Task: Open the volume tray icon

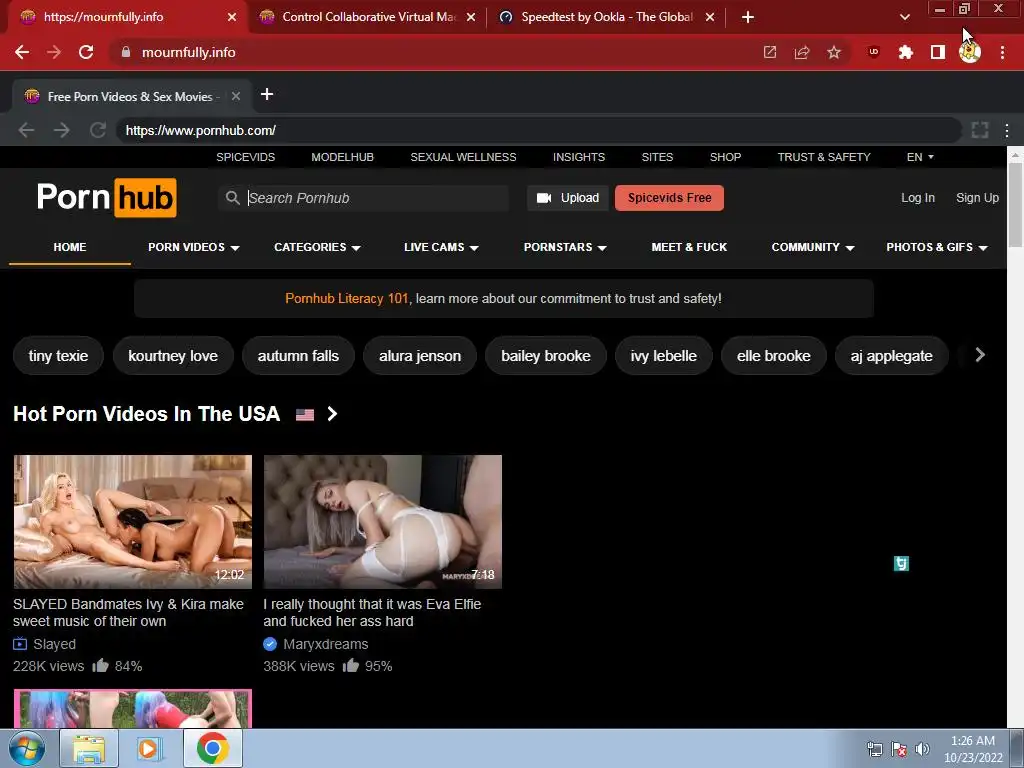Action: pyautogui.click(x=922, y=749)
